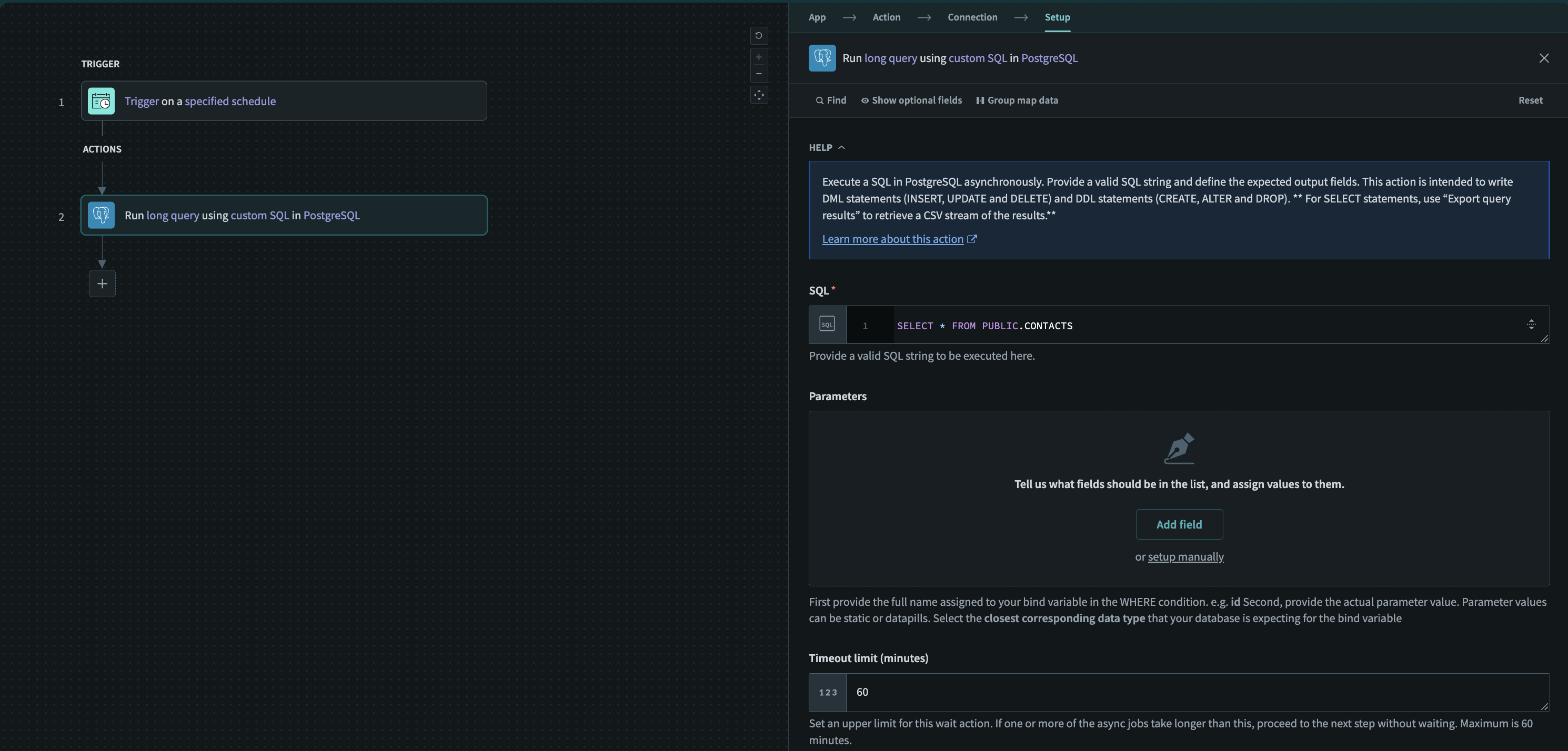This screenshot has height=751, width=1568.
Task: Toggle Show optional fields
Action: 911,100
